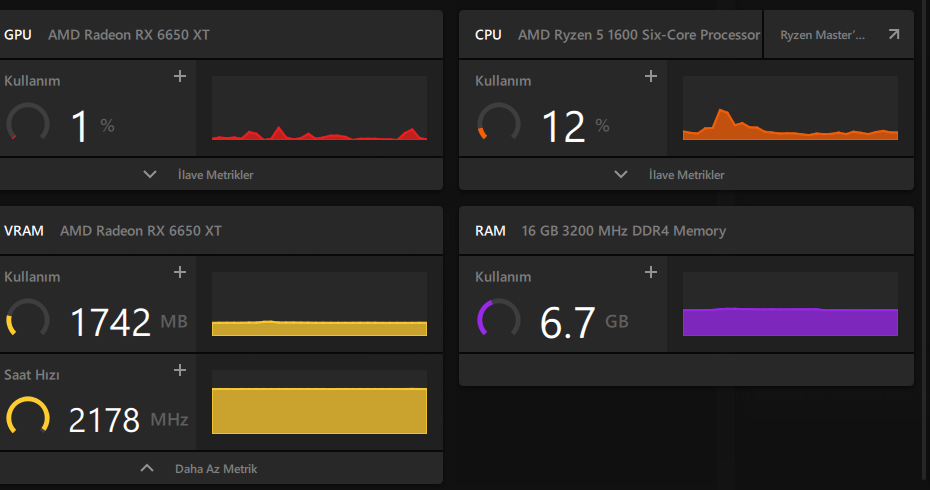The image size is (930, 490).
Task: Expand İlave Metrikler under CPU
Action: point(669,175)
